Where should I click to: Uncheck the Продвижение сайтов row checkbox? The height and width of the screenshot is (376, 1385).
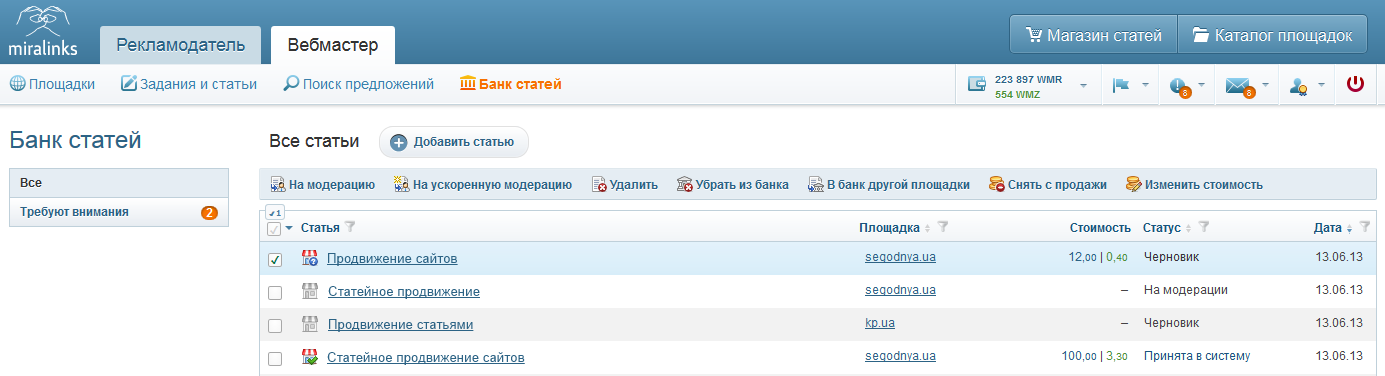[275, 260]
